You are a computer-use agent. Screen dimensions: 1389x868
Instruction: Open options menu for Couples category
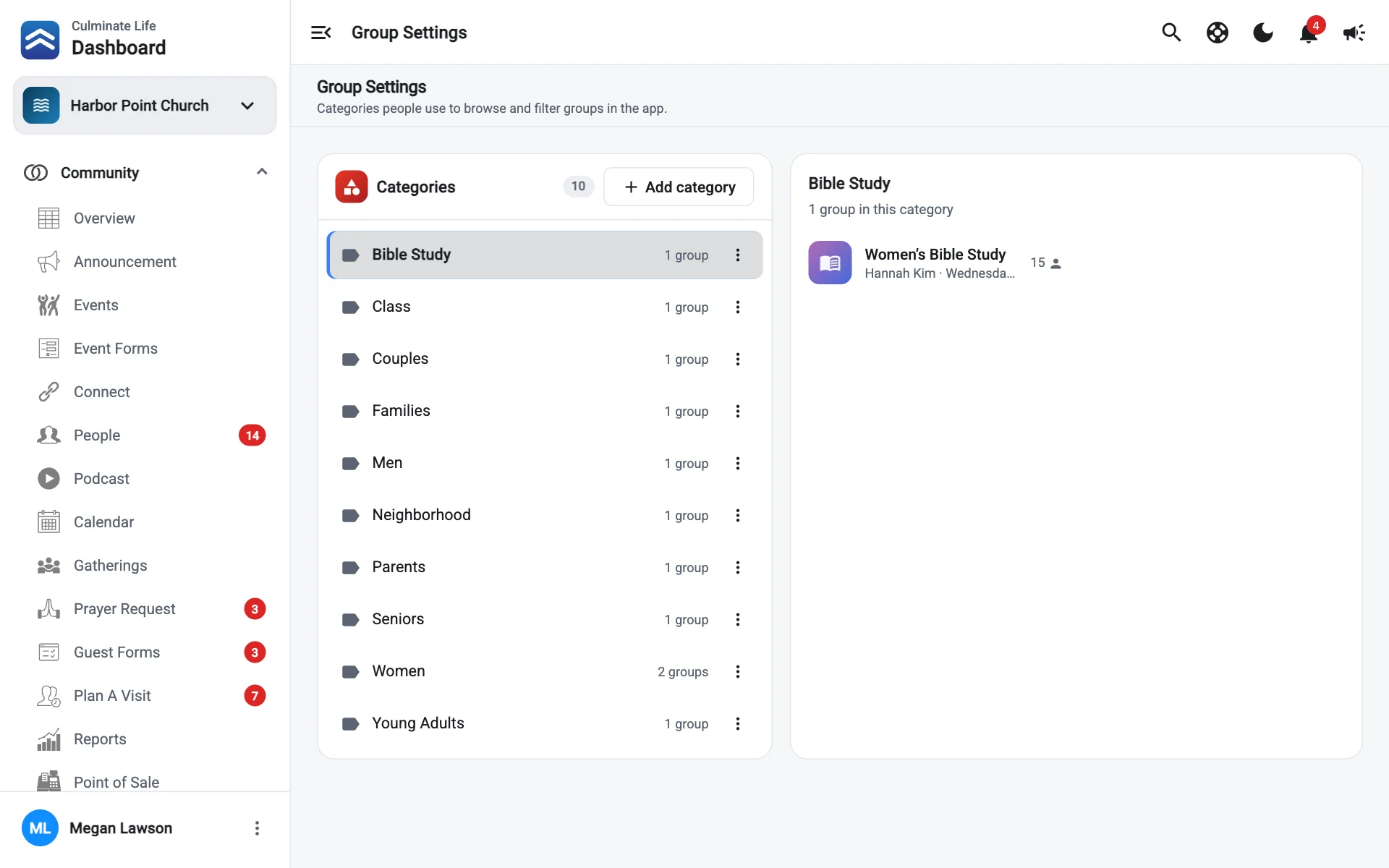(738, 359)
